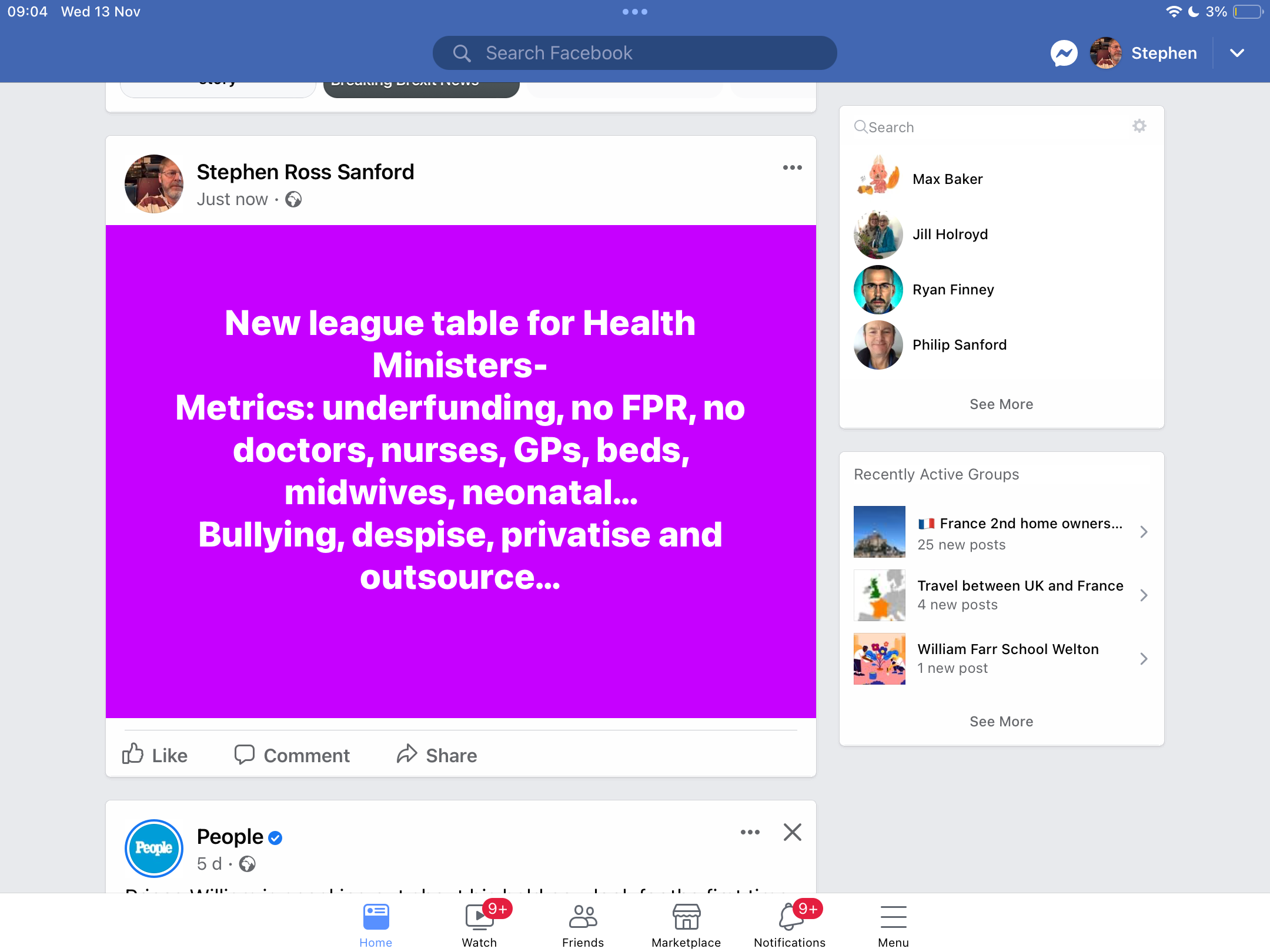Switch to the Watch tab
Screen dimensions: 1270x952
coord(479,924)
